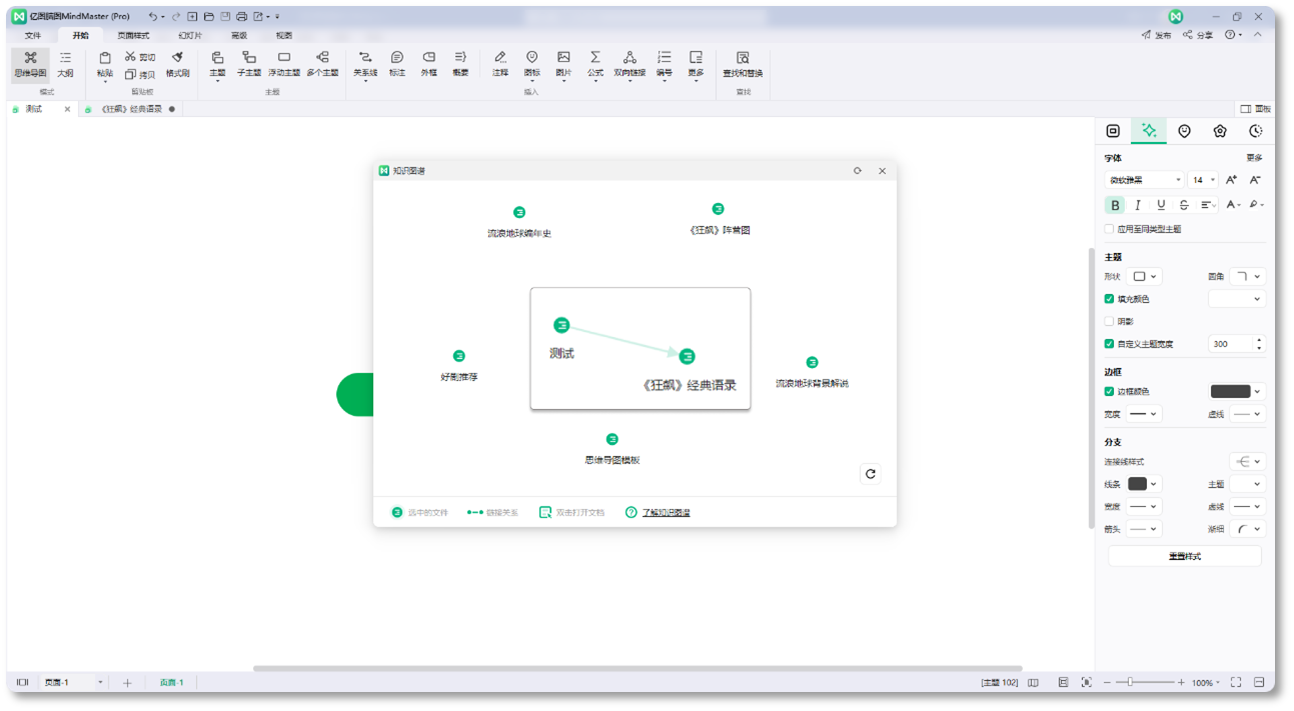
Task: Open the 微软雅黑 font family dropdown
Action: point(1145,180)
